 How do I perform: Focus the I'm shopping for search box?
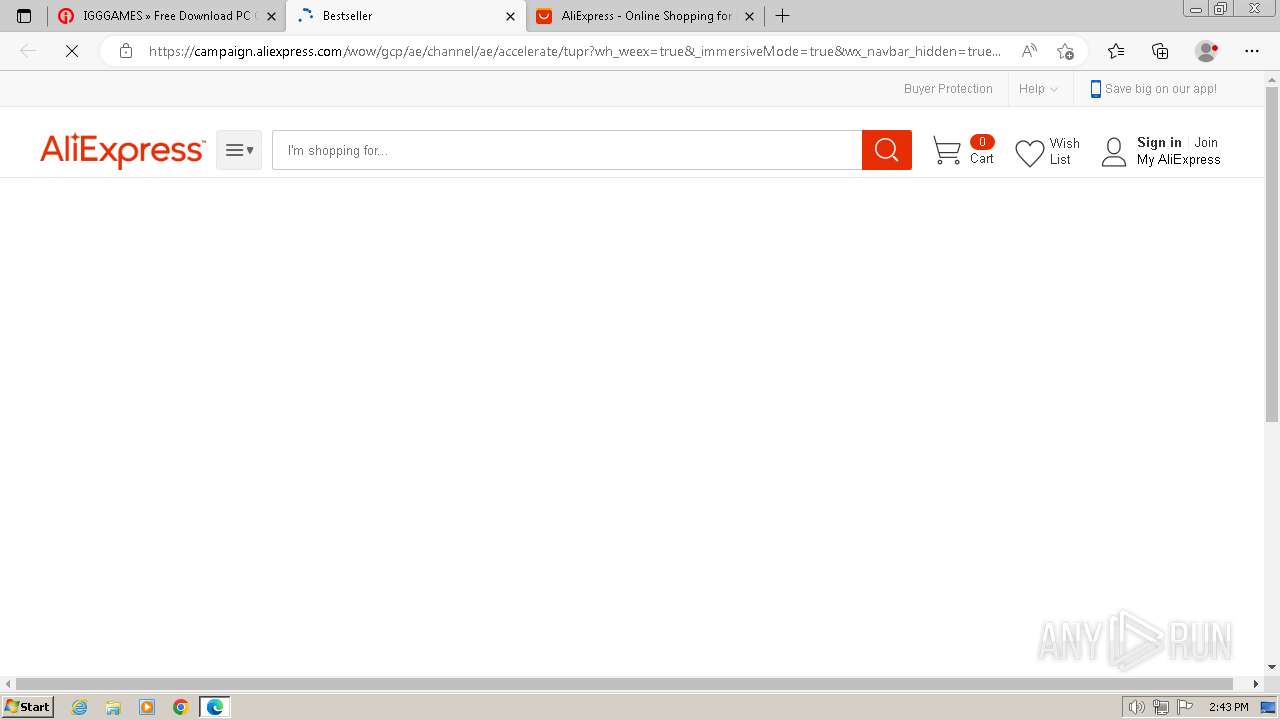(x=567, y=150)
